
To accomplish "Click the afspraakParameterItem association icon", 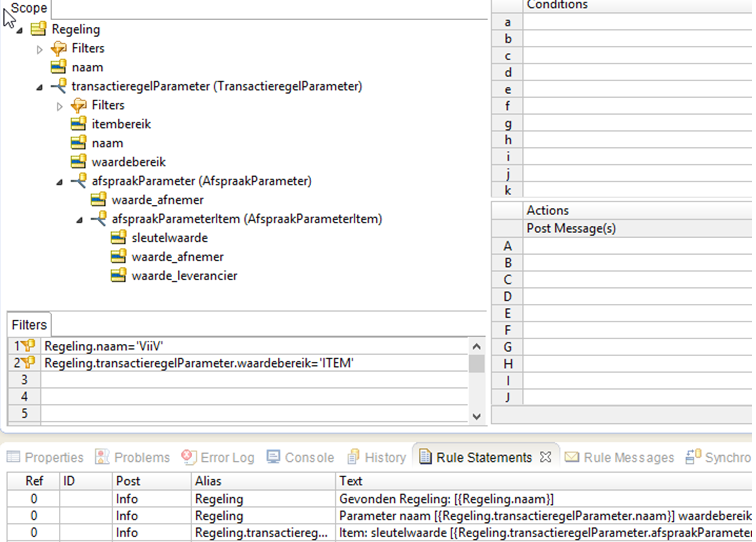I will click(x=99, y=219).
